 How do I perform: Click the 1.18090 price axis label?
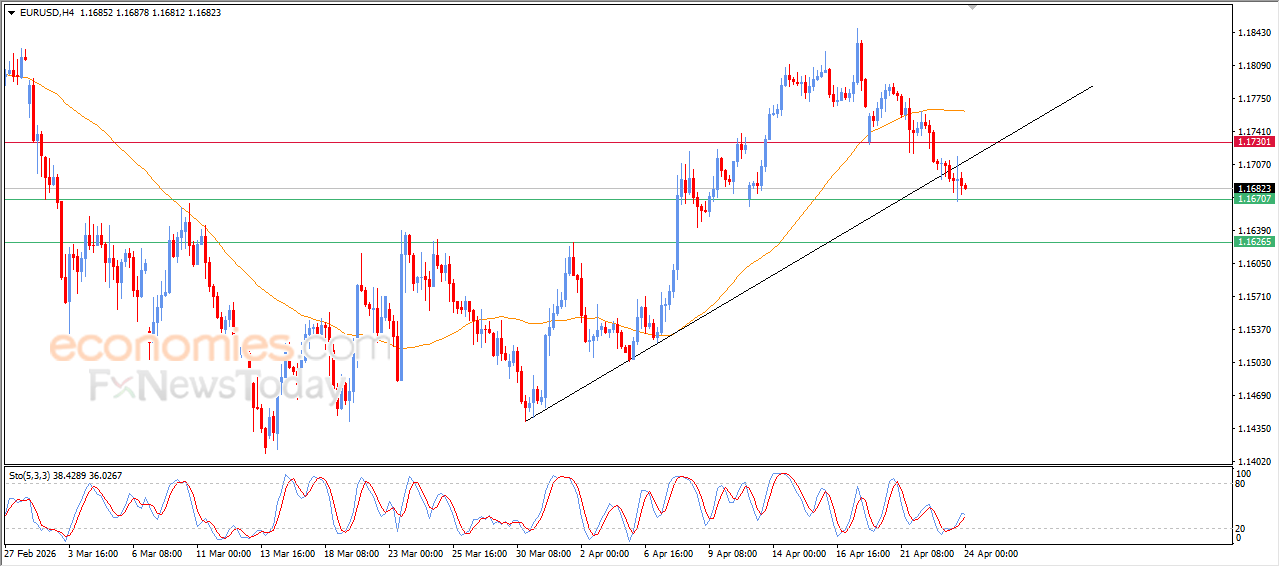point(1254,66)
